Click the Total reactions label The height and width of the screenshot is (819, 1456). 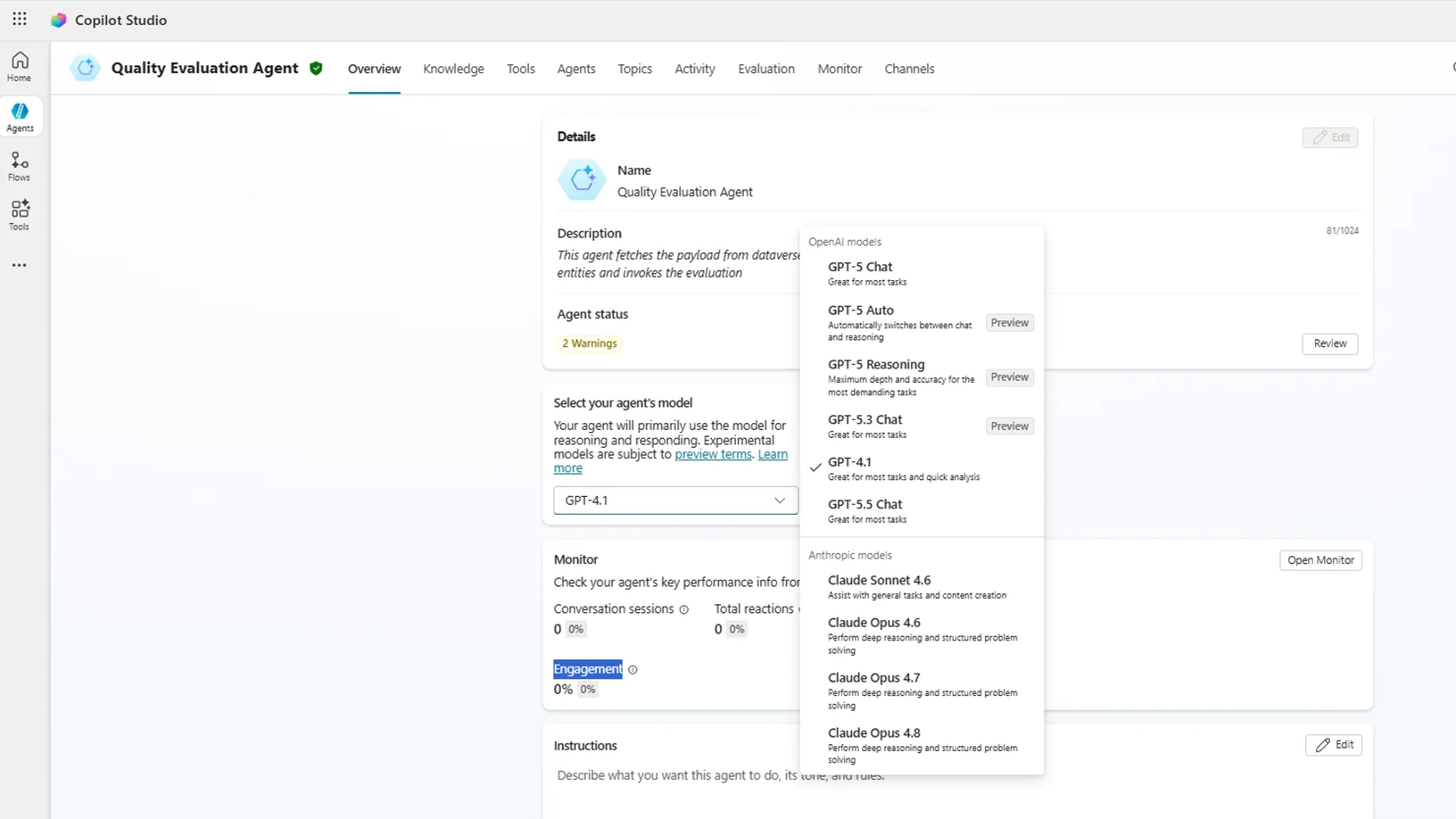[754, 608]
